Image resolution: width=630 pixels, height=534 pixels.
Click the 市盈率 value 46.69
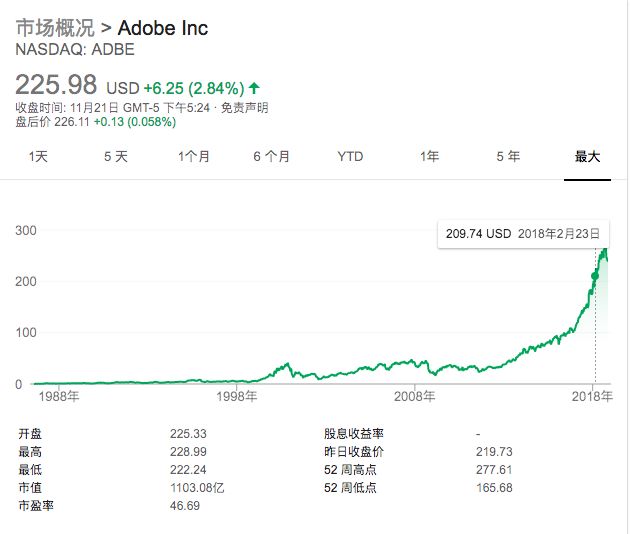tap(188, 507)
